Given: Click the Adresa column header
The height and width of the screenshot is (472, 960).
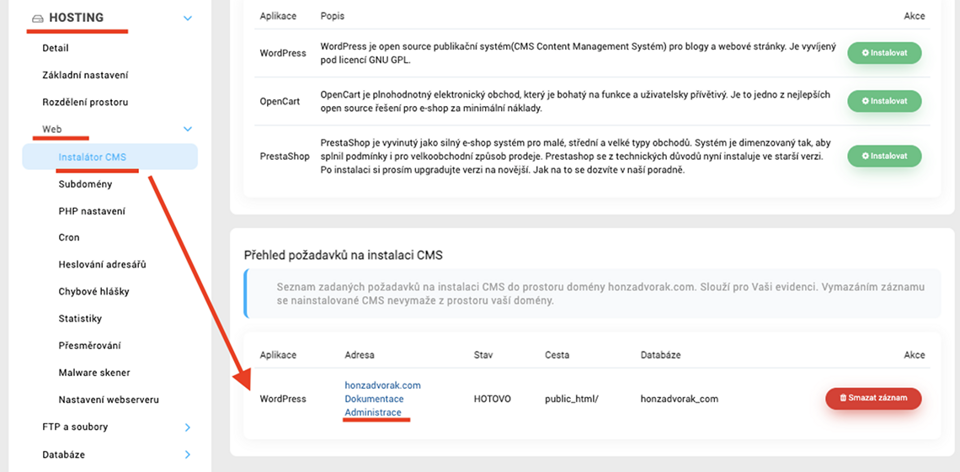Looking at the screenshot, I should tap(359, 355).
